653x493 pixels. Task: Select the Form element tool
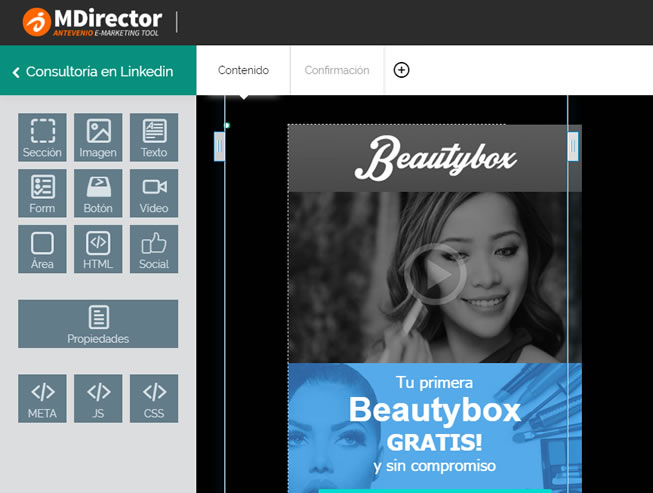click(42, 193)
